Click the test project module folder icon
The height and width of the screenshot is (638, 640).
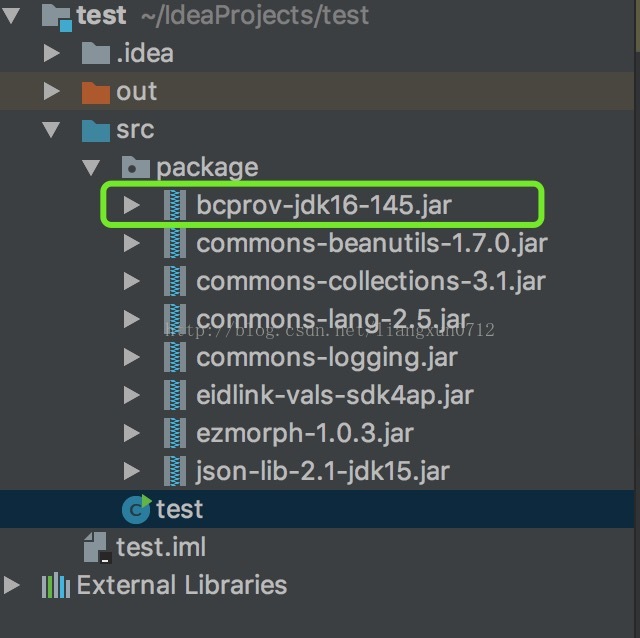(x=57, y=17)
